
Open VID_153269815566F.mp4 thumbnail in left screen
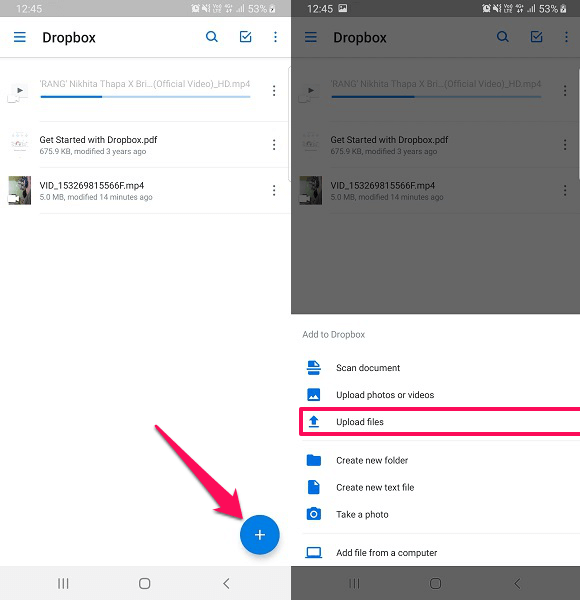coord(20,190)
